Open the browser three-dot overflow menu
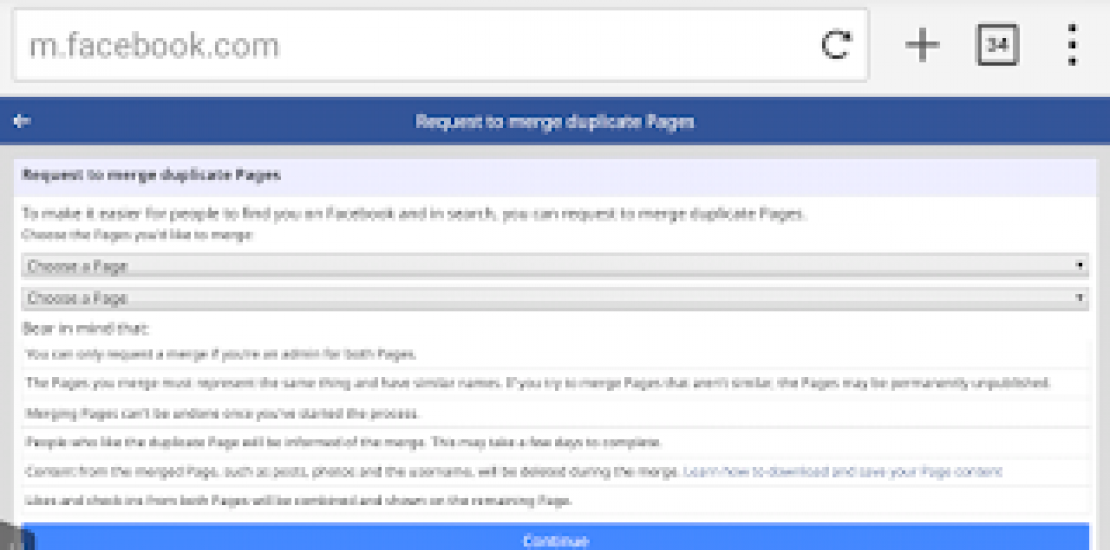The image size is (1110, 550). pos(1072,45)
